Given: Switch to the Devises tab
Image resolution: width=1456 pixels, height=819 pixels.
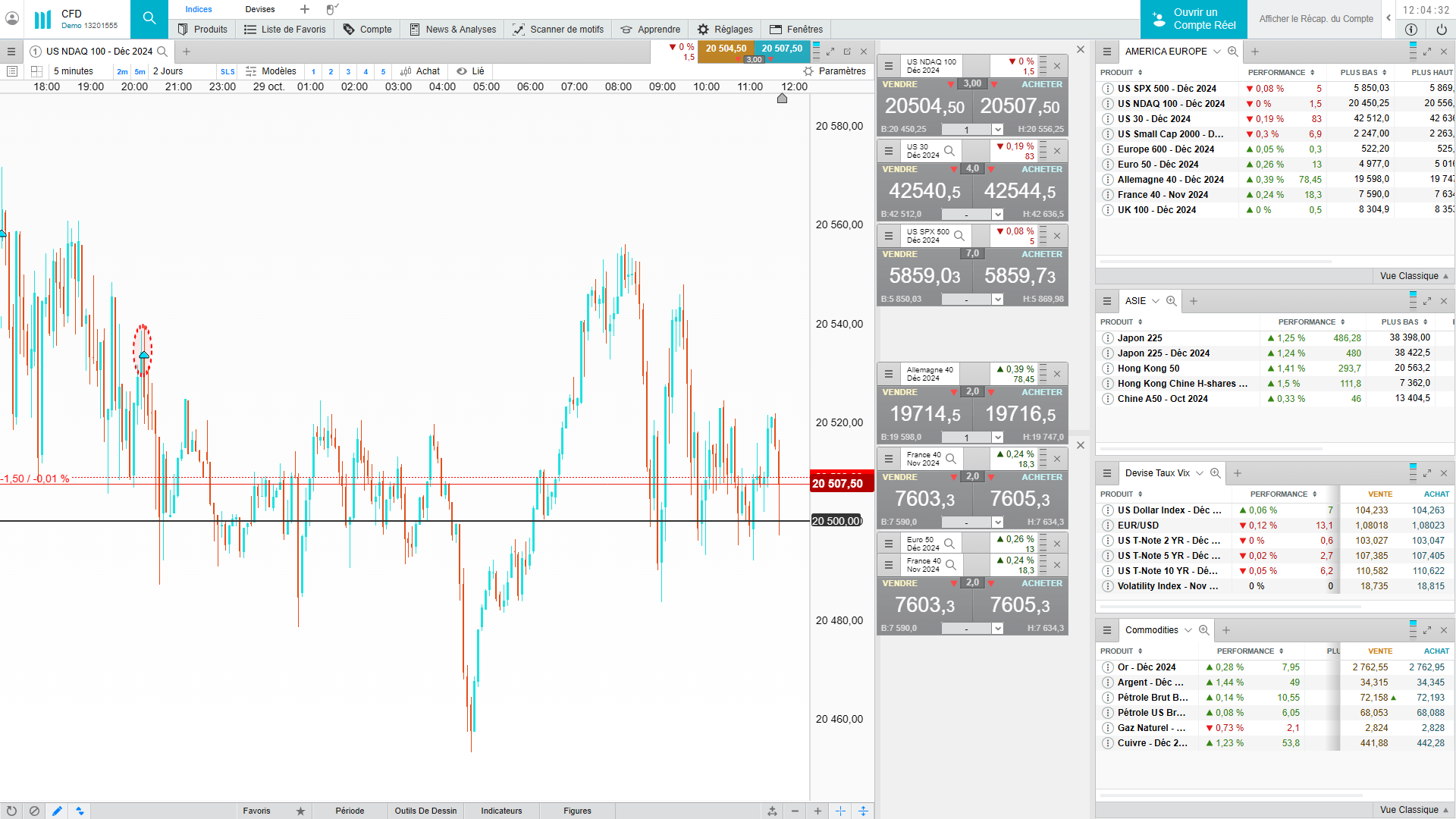Looking at the screenshot, I should point(259,9).
